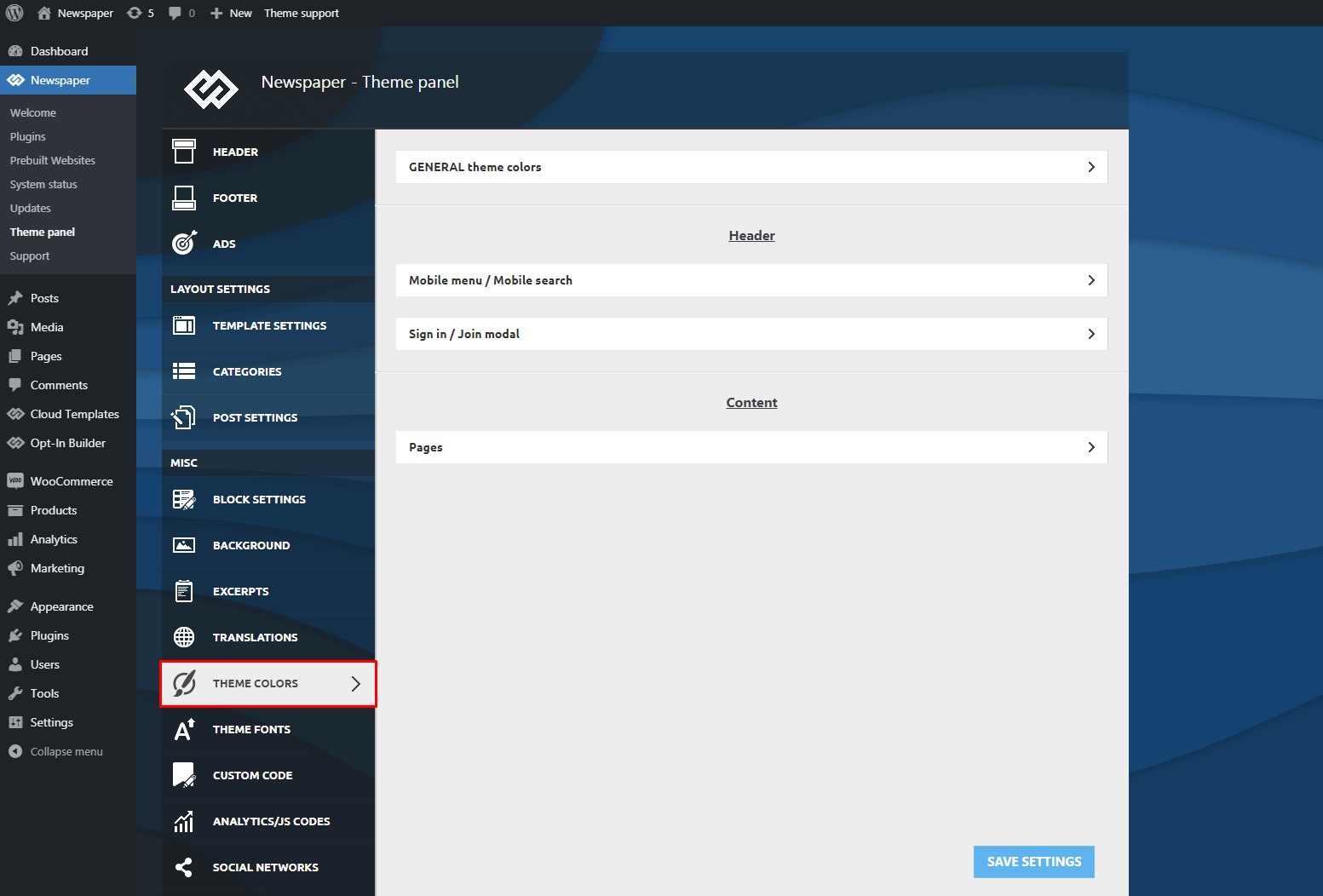
Task: Open the Opt-In Builder sidebar item
Action: [x=68, y=443]
